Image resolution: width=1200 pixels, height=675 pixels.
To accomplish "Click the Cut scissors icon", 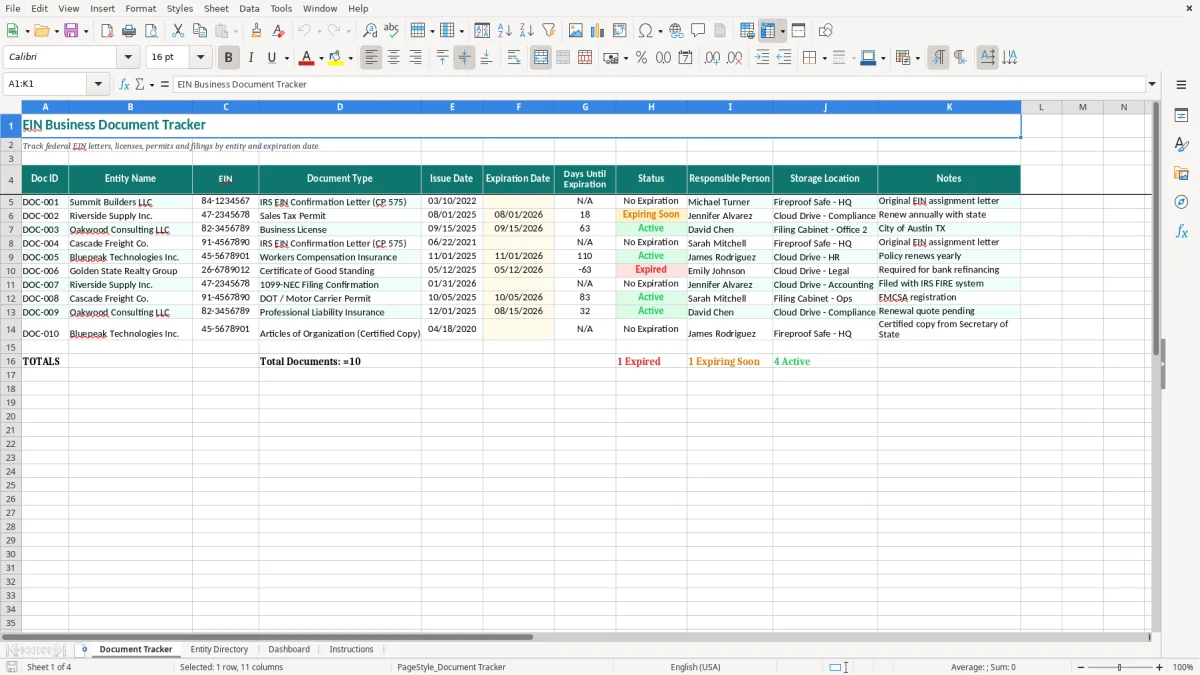I will 178,31.
